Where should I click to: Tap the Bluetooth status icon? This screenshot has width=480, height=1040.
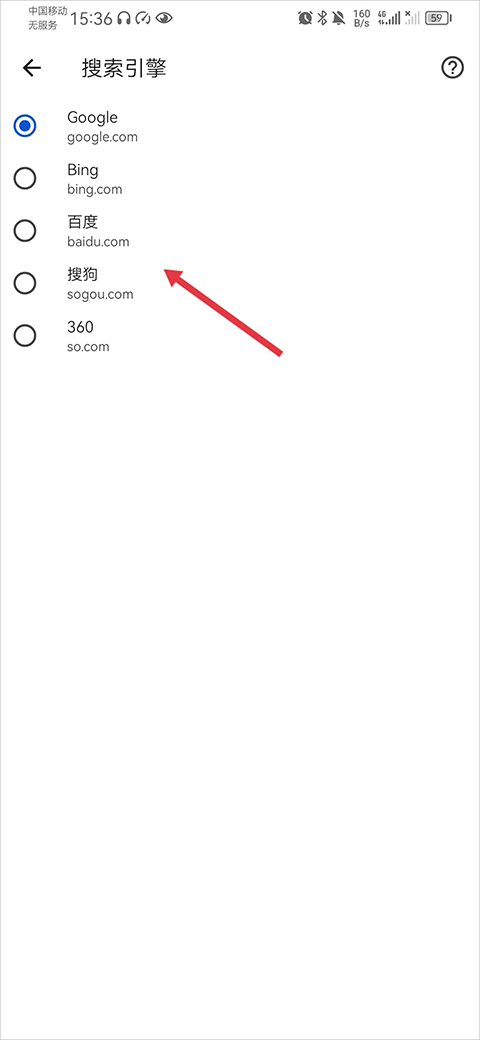point(322,18)
